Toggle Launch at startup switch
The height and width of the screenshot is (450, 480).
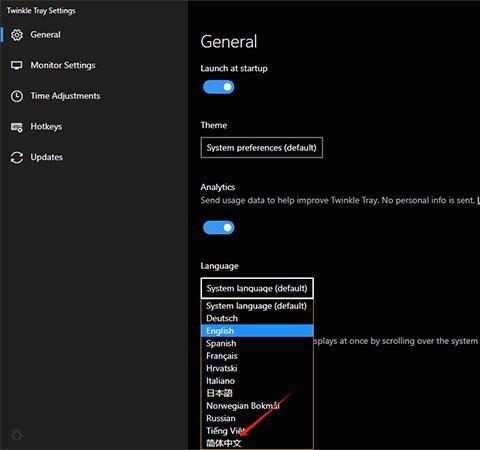pyautogui.click(x=219, y=87)
